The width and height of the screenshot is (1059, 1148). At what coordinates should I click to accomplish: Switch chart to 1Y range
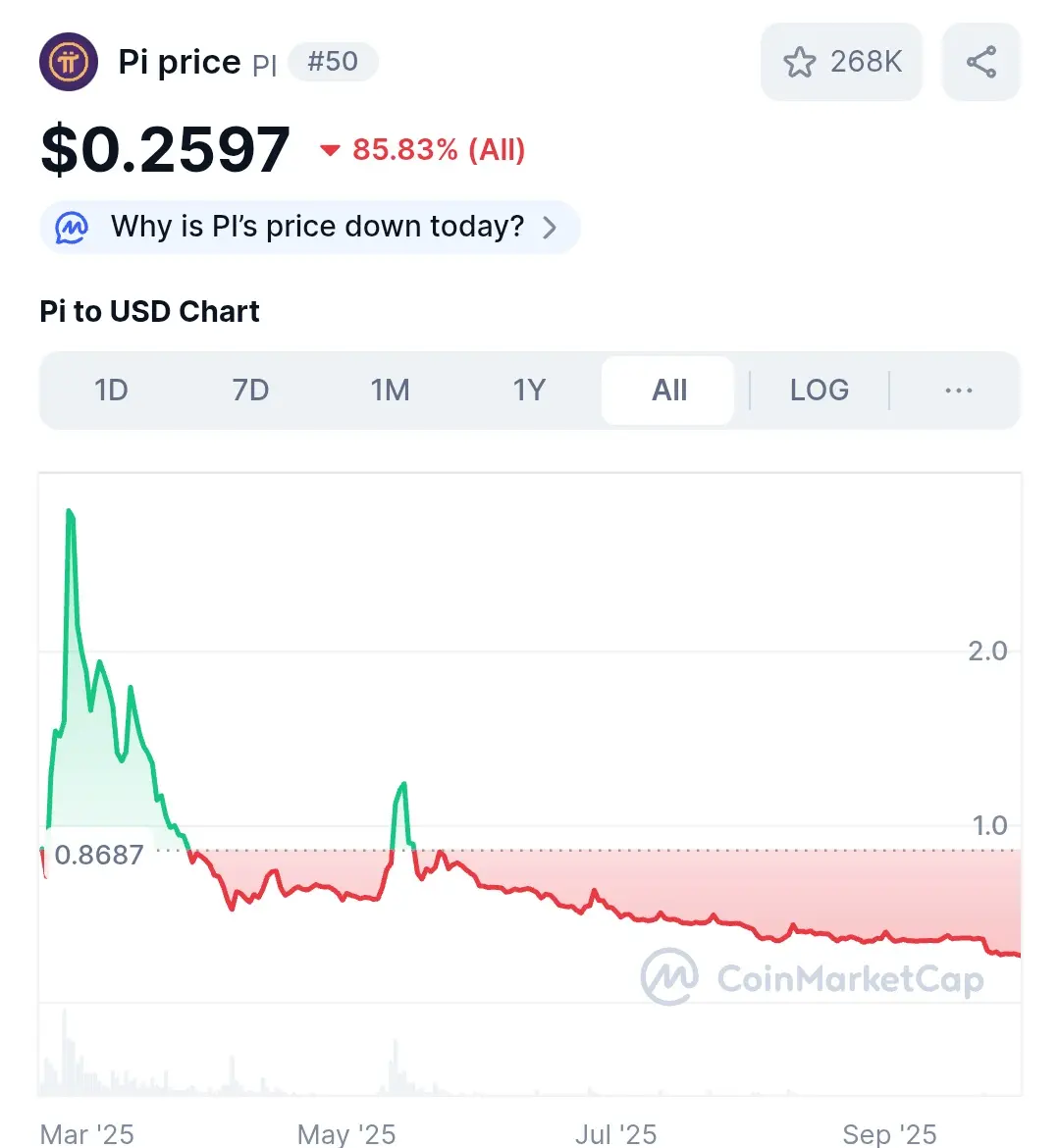[530, 391]
